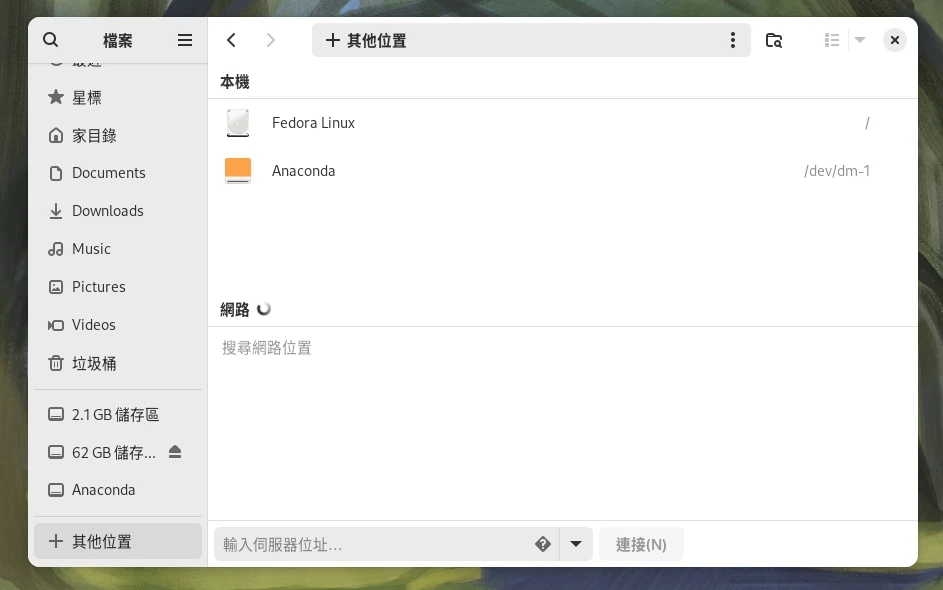The width and height of the screenshot is (943, 590).
Task: Click 其他位置 other locations in sidebar
Action: point(102,541)
